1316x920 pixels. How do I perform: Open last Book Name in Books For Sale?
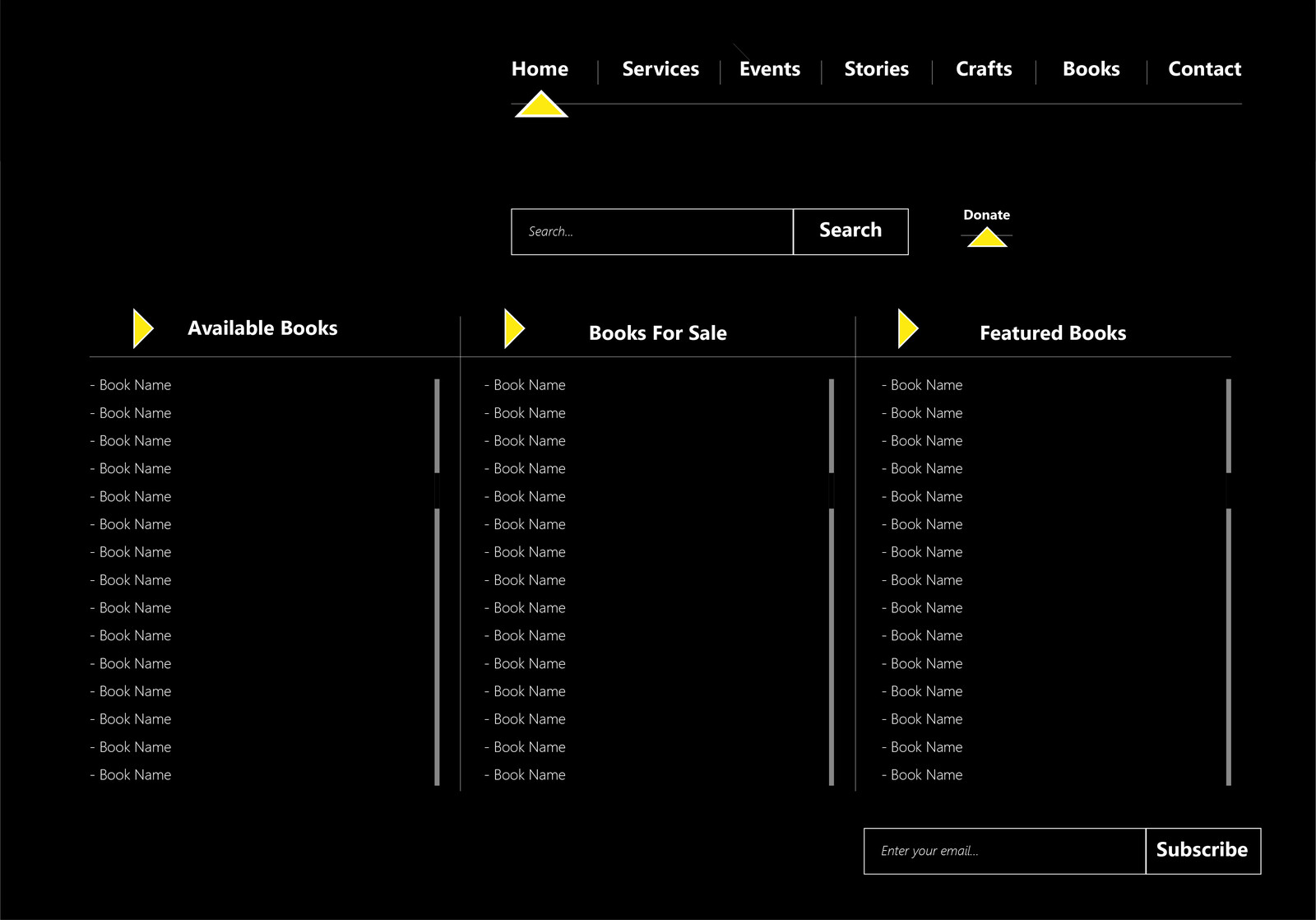tap(525, 775)
